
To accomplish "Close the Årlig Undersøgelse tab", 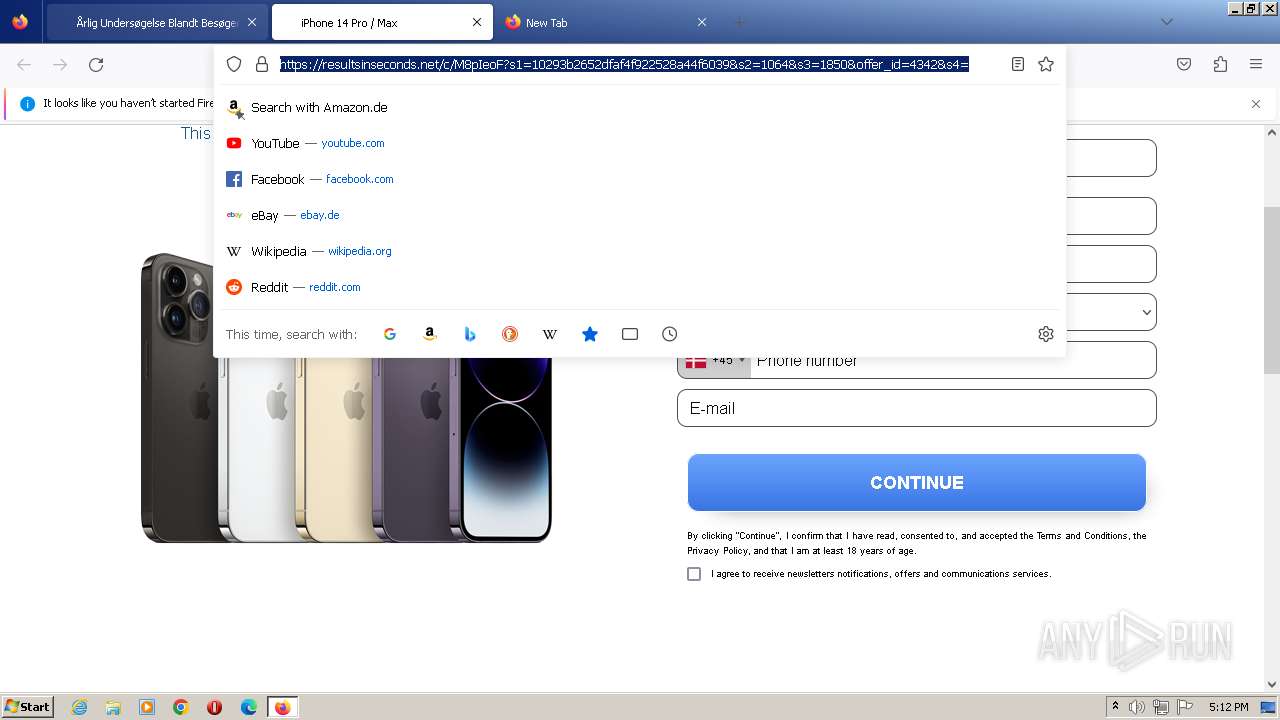I will [x=251, y=22].
